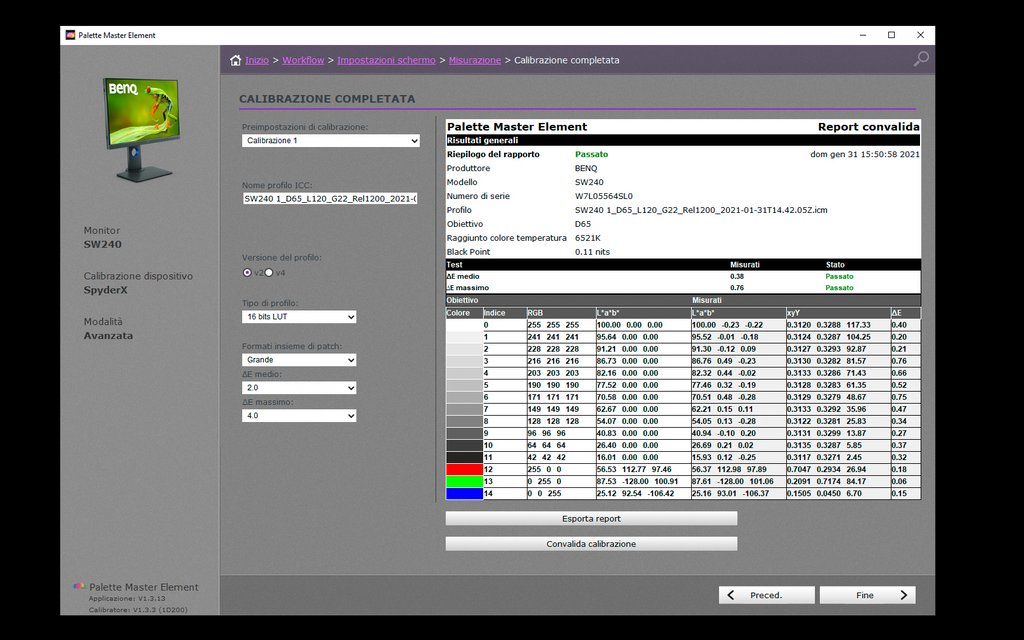Click the dark gray swatch row 10
The height and width of the screenshot is (640, 1024).
(464, 445)
